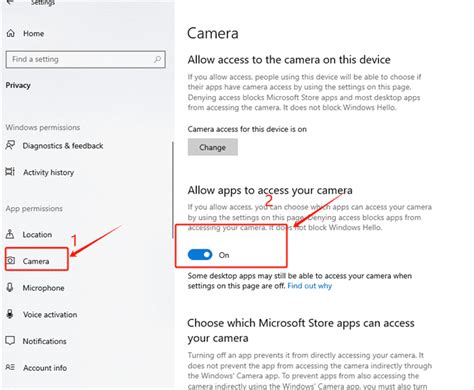Click 'Choose which Microsoft Store apps' heading
This screenshot has height=390, width=474.
(301, 330)
